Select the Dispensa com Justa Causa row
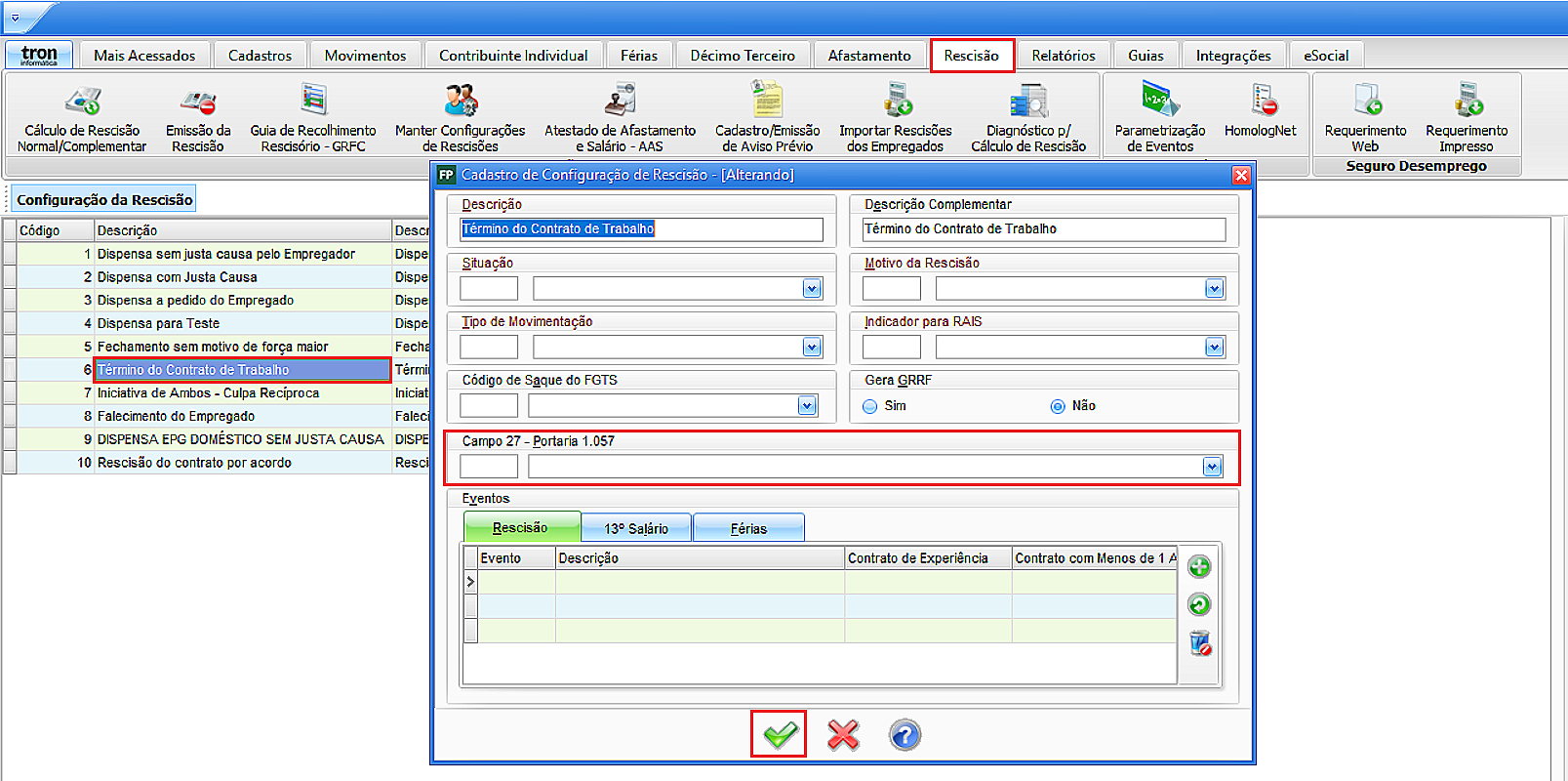Screen dimensions: 1568x781 pos(204,277)
